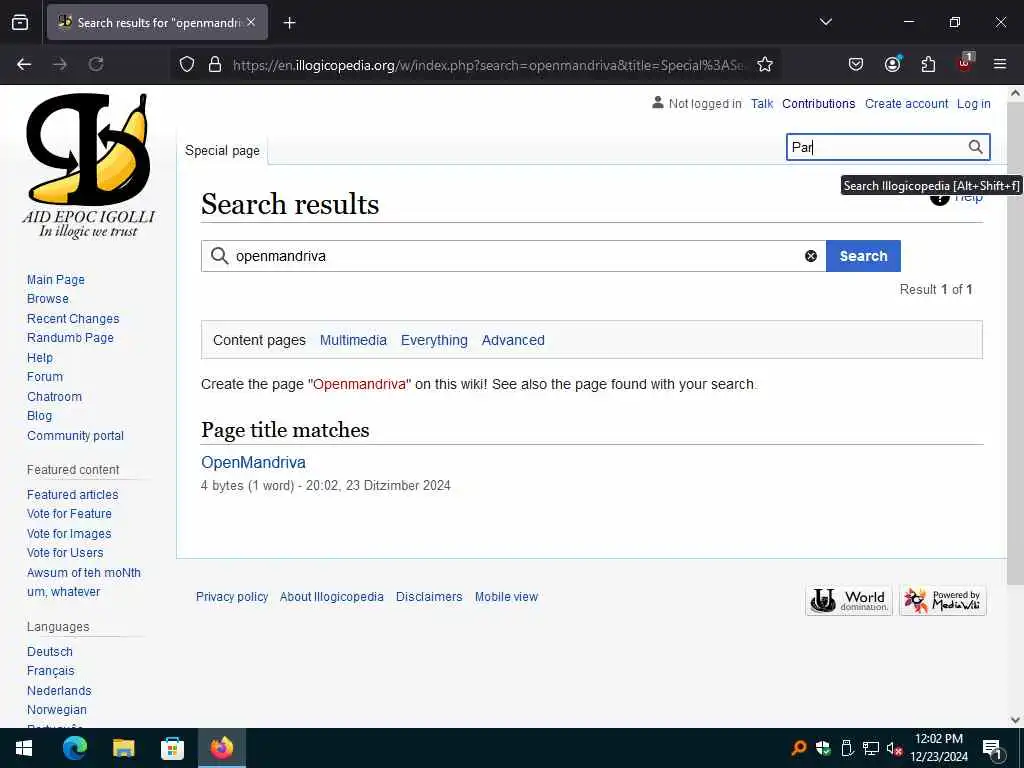Close the search results browser tab

(251, 23)
